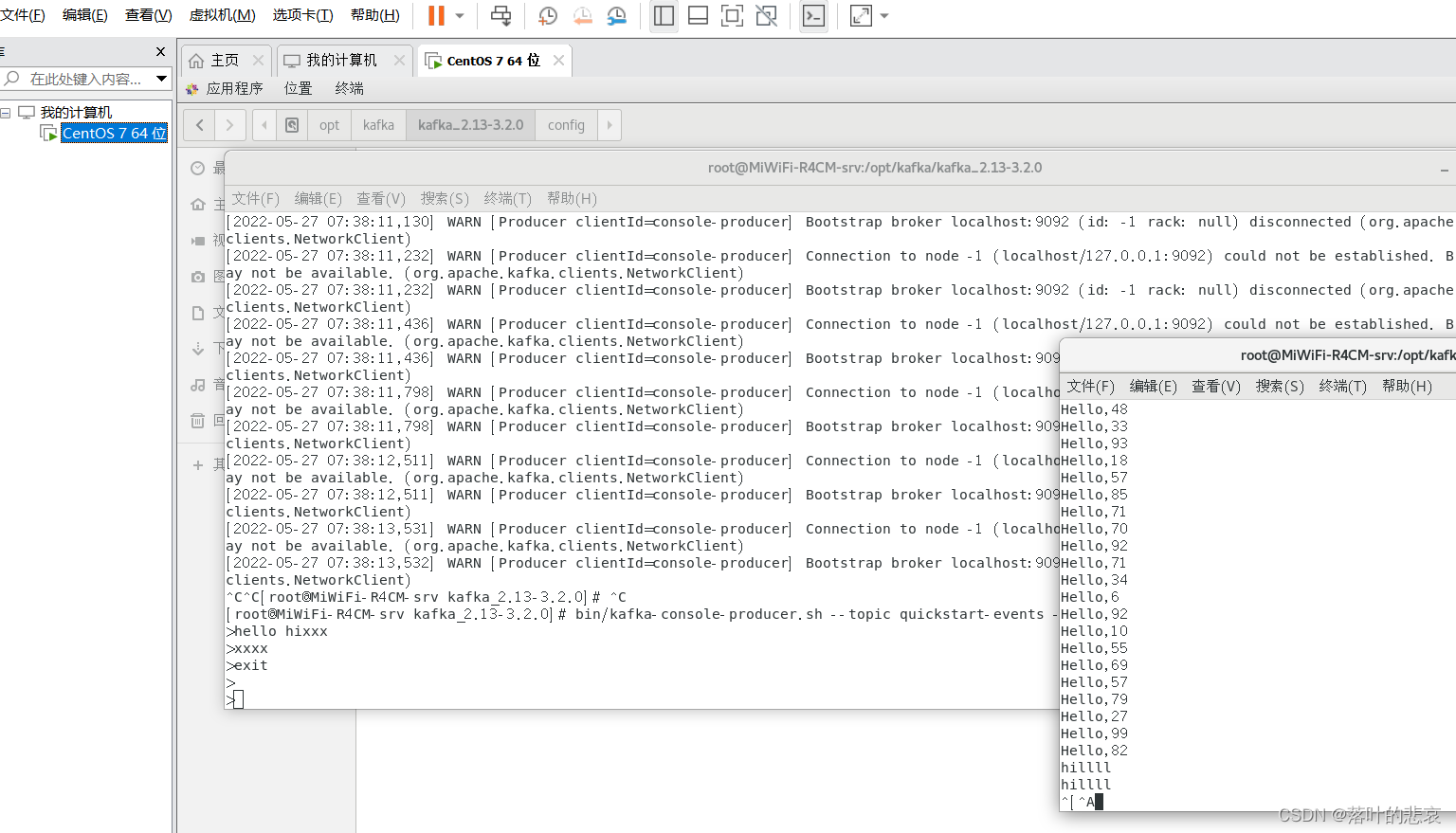
Task: Open Pictures folder camera icon
Action: pos(198,277)
